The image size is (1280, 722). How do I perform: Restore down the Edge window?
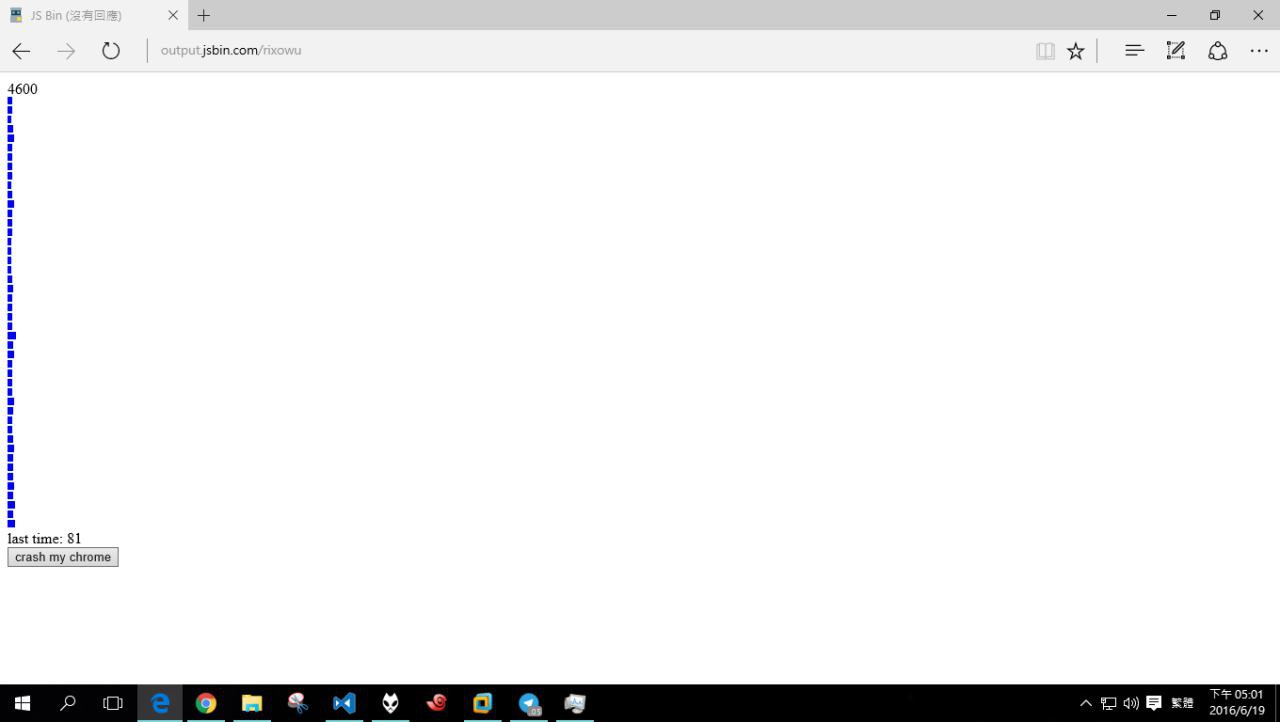point(1215,15)
